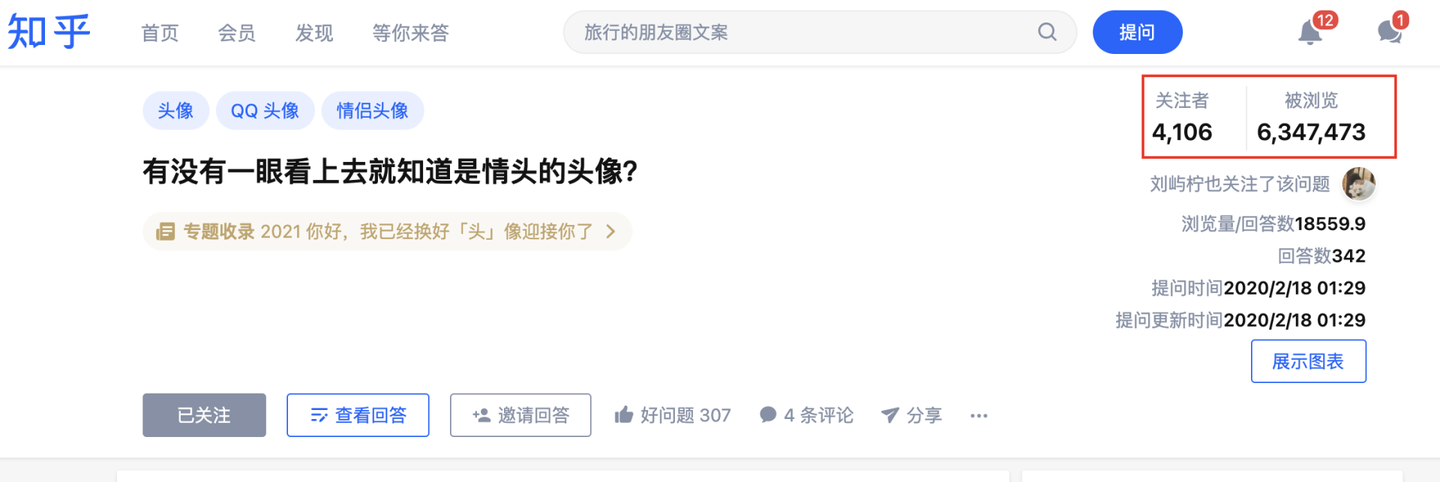
Task: Open the 等你来答 nav item
Action: [x=411, y=33]
